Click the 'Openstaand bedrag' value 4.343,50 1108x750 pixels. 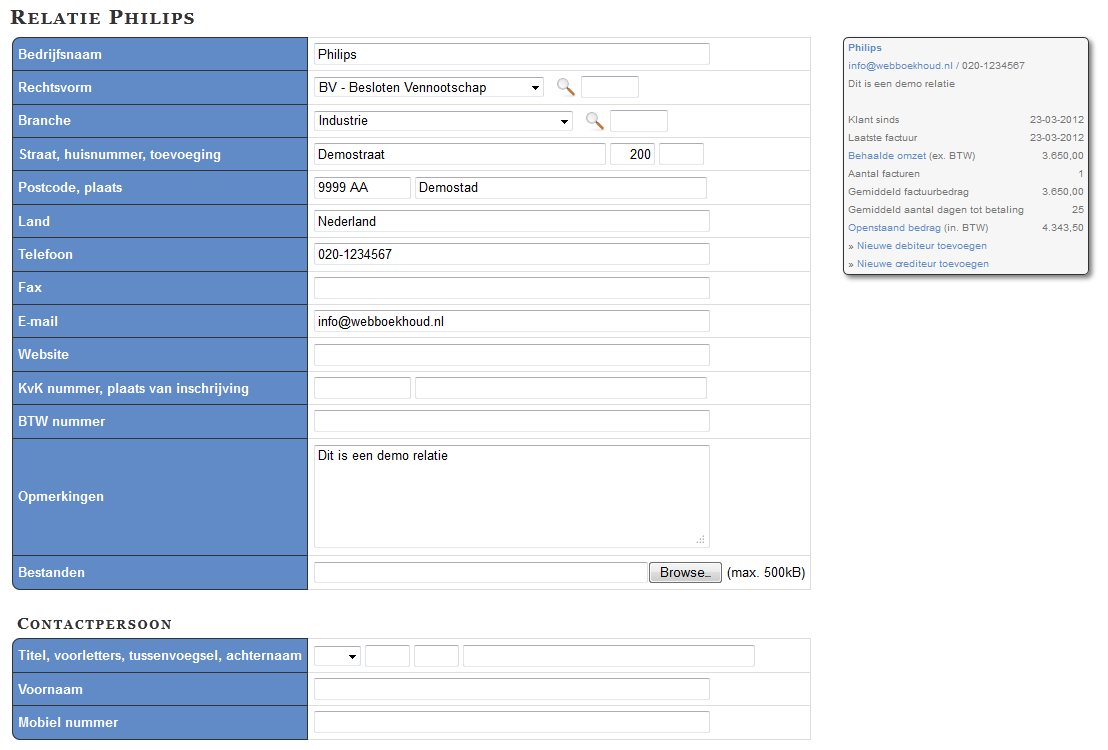coord(1063,228)
